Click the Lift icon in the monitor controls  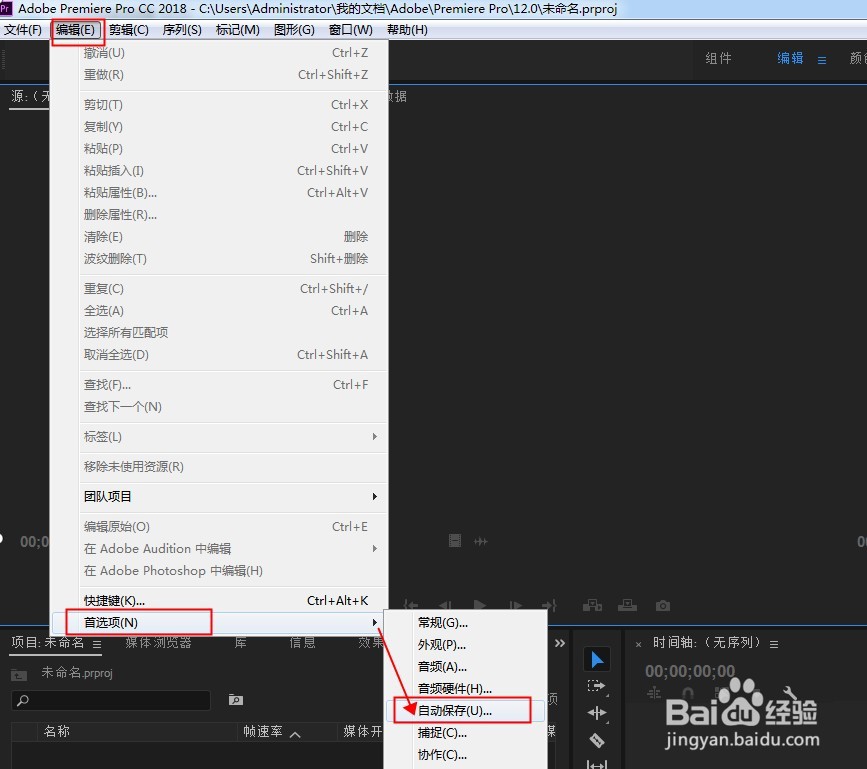click(592, 605)
